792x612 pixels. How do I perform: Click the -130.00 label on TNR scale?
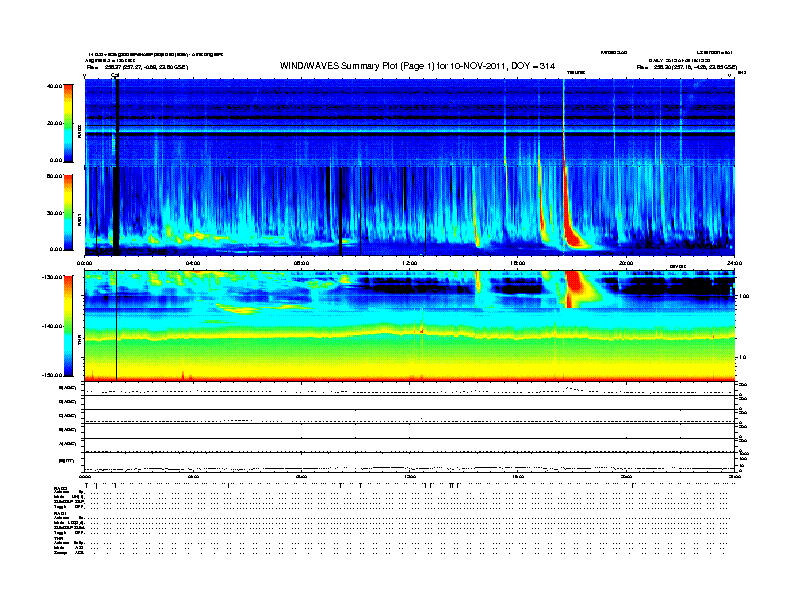point(53,277)
